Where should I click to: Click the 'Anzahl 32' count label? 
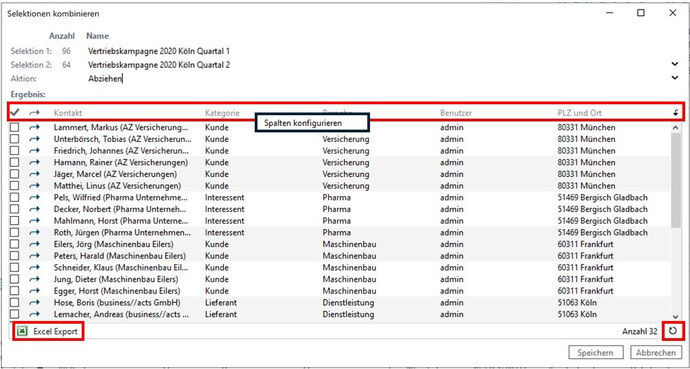[640, 331]
